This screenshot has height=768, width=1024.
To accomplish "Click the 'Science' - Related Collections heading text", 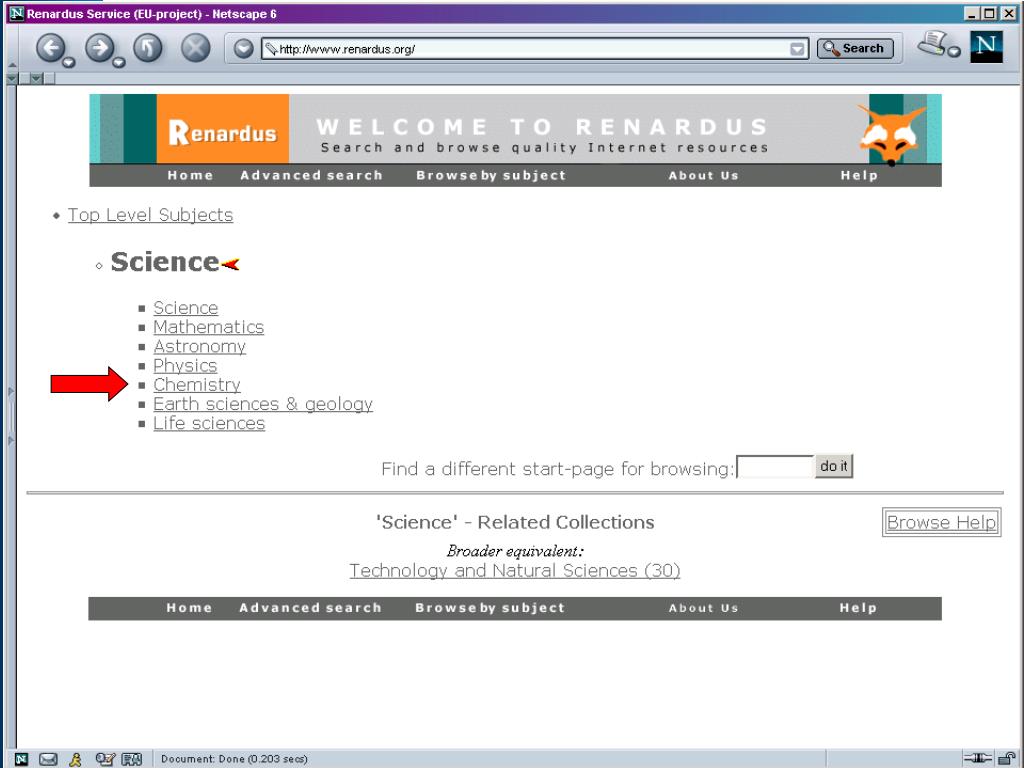I will pos(515,522).
